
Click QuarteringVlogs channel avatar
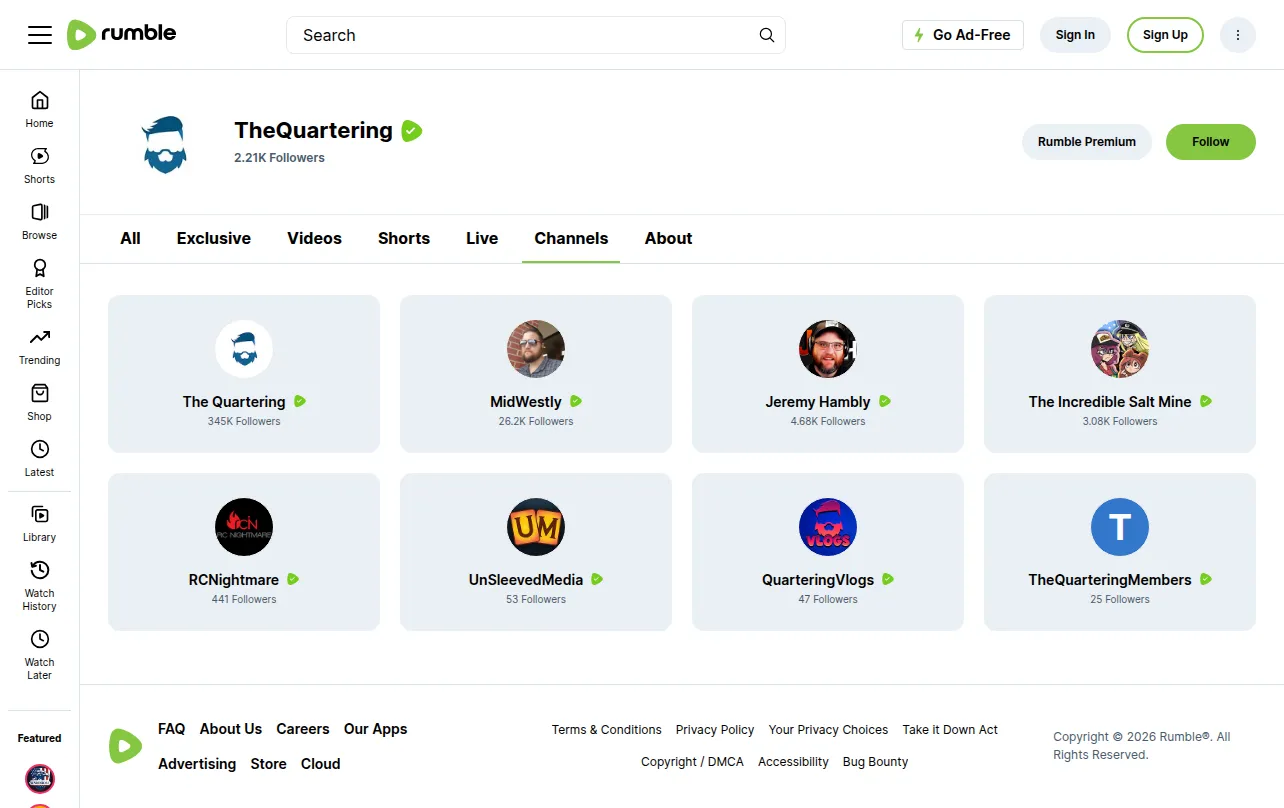[x=828, y=527]
